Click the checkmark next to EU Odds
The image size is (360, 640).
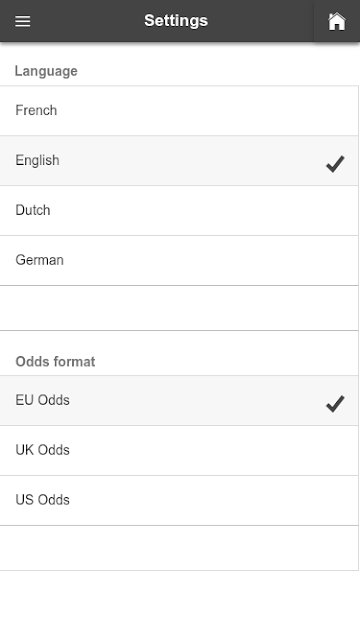coord(335,404)
